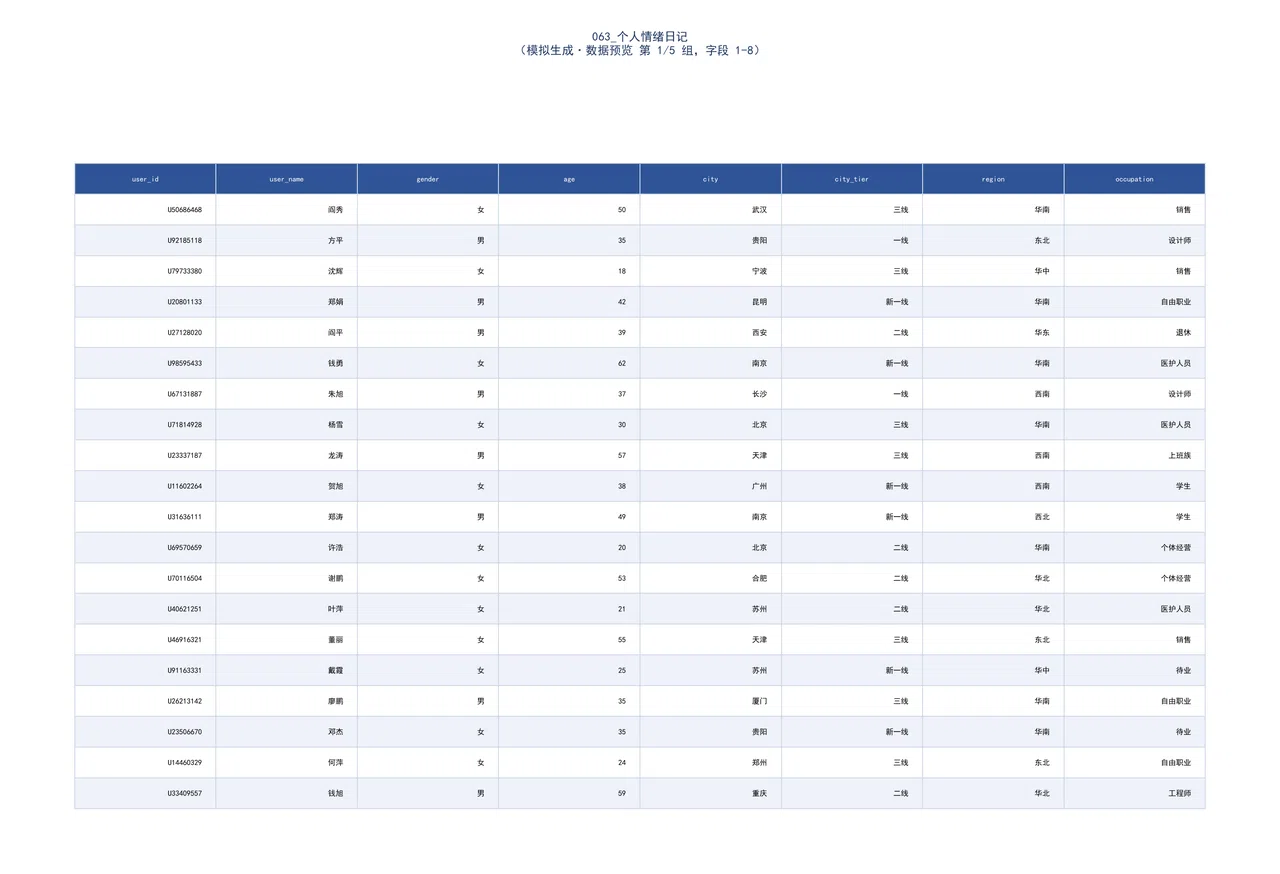Click the occupation cell 工程师

1135,793
